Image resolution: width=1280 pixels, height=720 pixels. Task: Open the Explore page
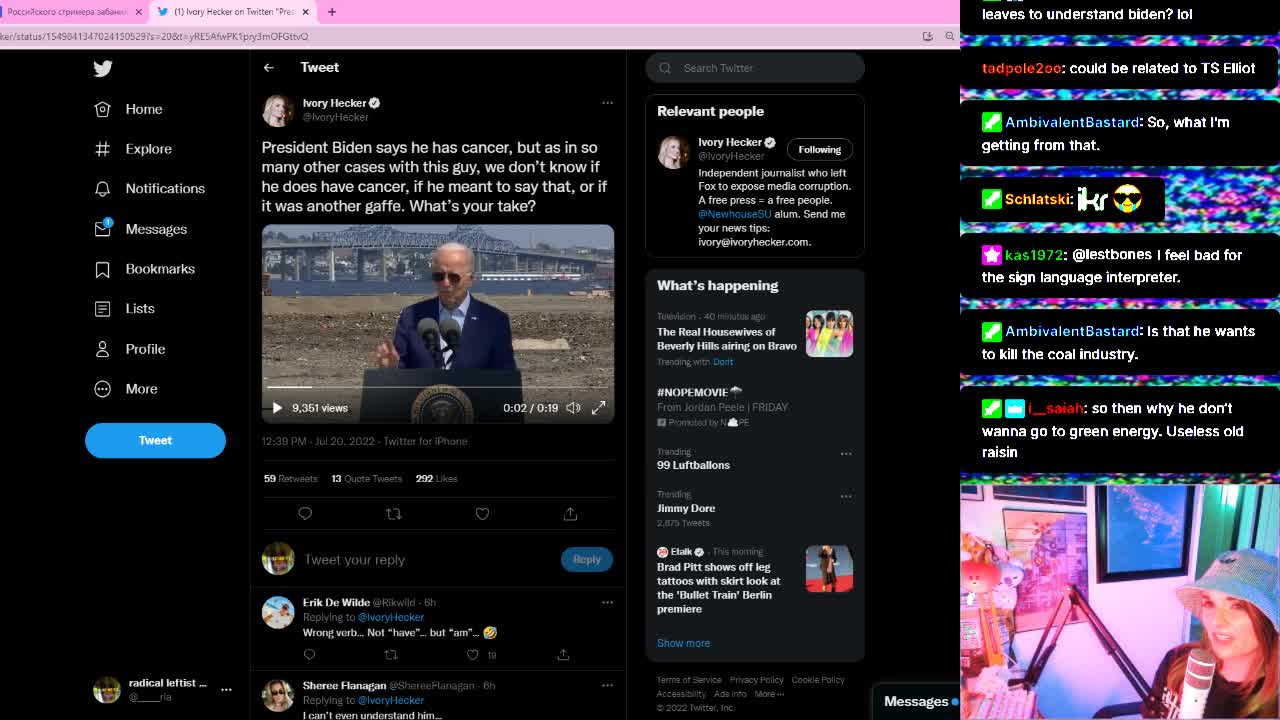pyautogui.click(x=133, y=149)
